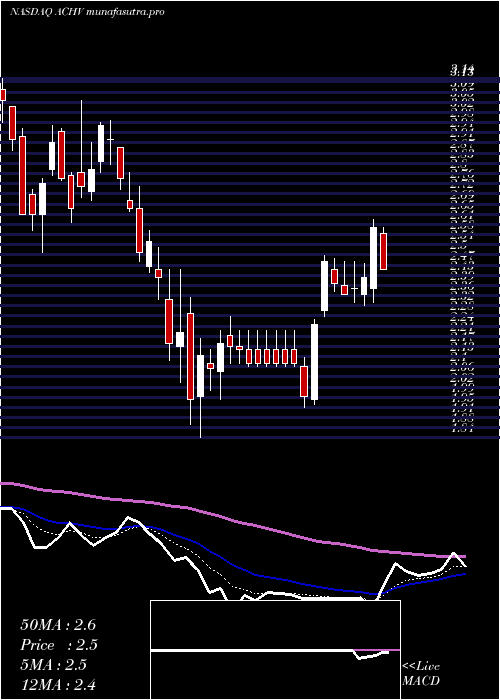Viewport: 500px width, 700px height.
Task: Click the <<Live MACD label
Action: (421, 674)
